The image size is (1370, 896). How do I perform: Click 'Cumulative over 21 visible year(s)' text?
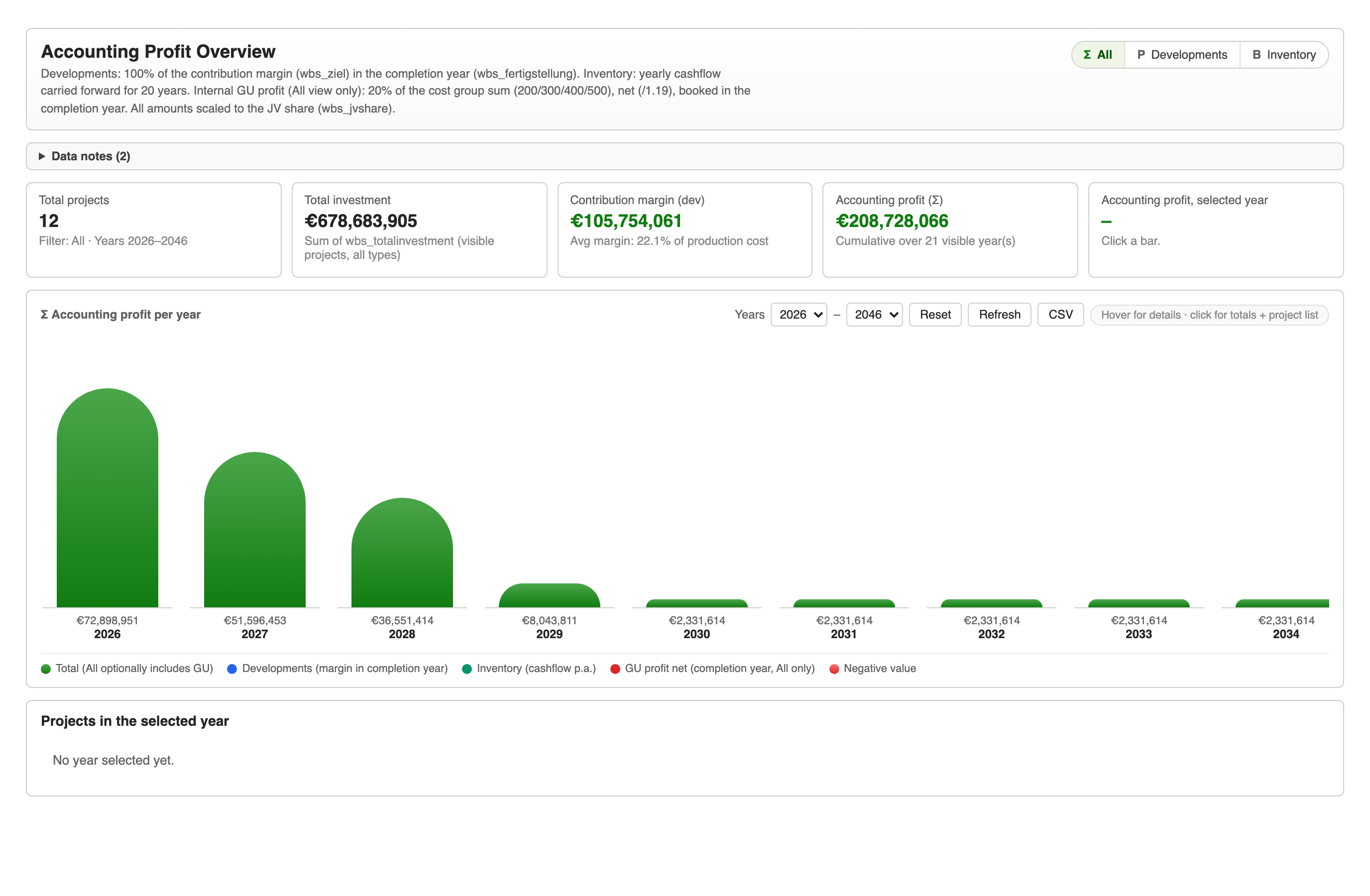coord(925,241)
